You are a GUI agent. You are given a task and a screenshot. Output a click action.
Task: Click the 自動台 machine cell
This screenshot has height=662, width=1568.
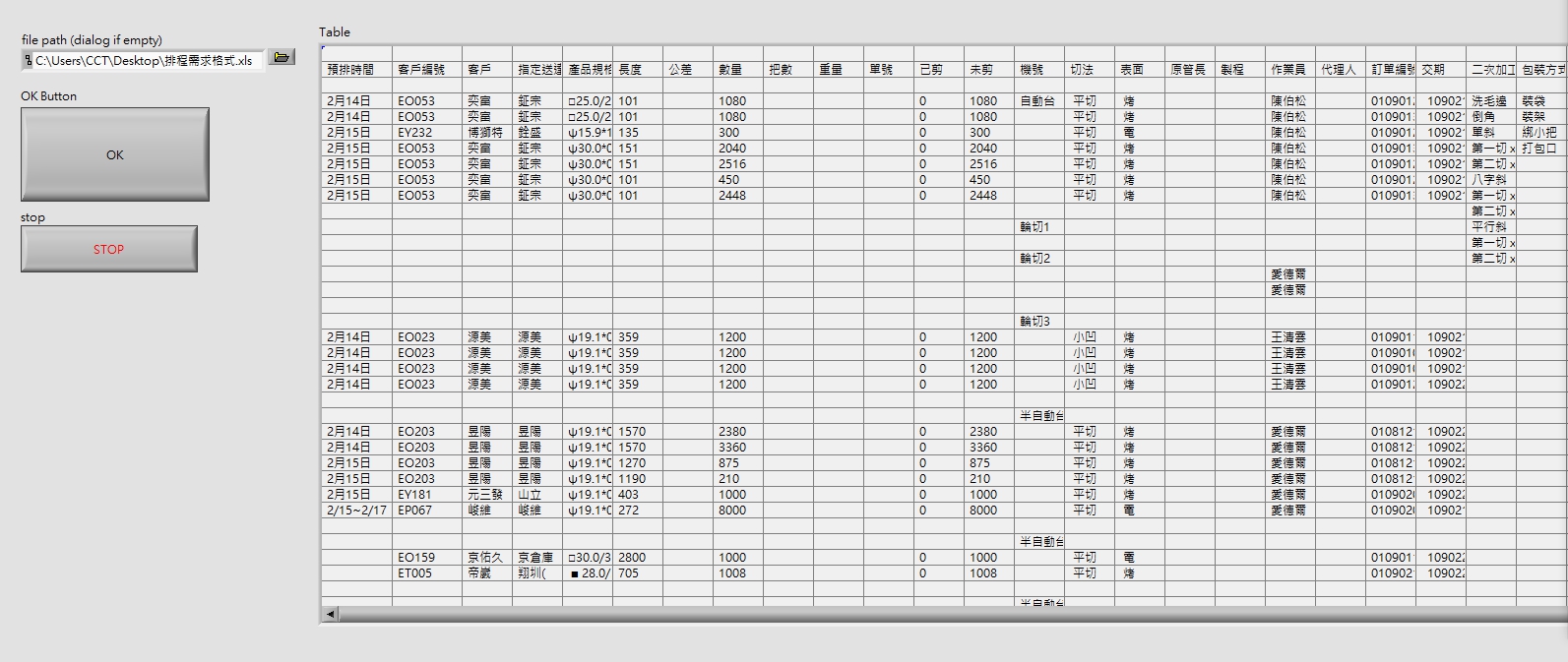click(1038, 101)
